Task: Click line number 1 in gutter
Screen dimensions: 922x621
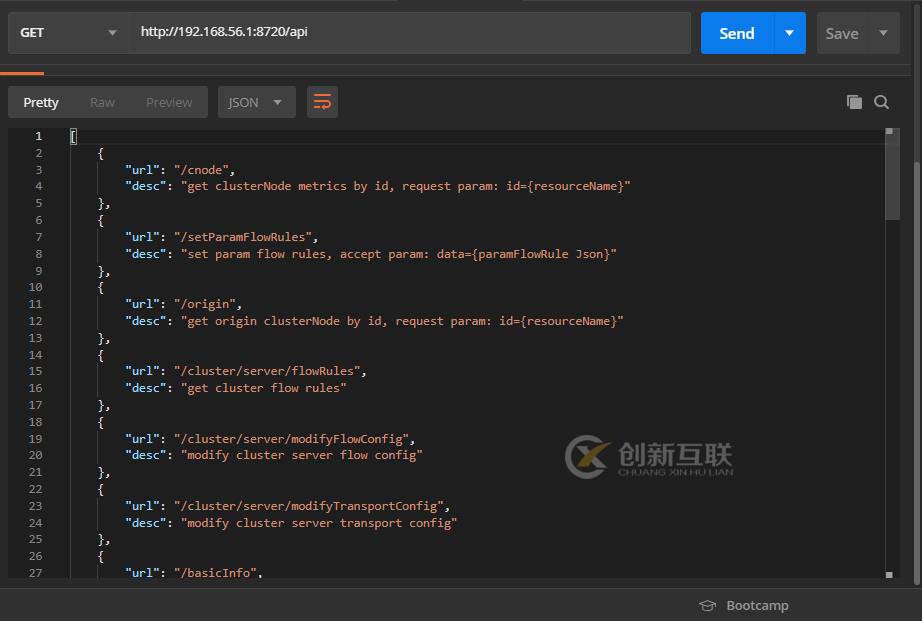Action: click(38, 136)
